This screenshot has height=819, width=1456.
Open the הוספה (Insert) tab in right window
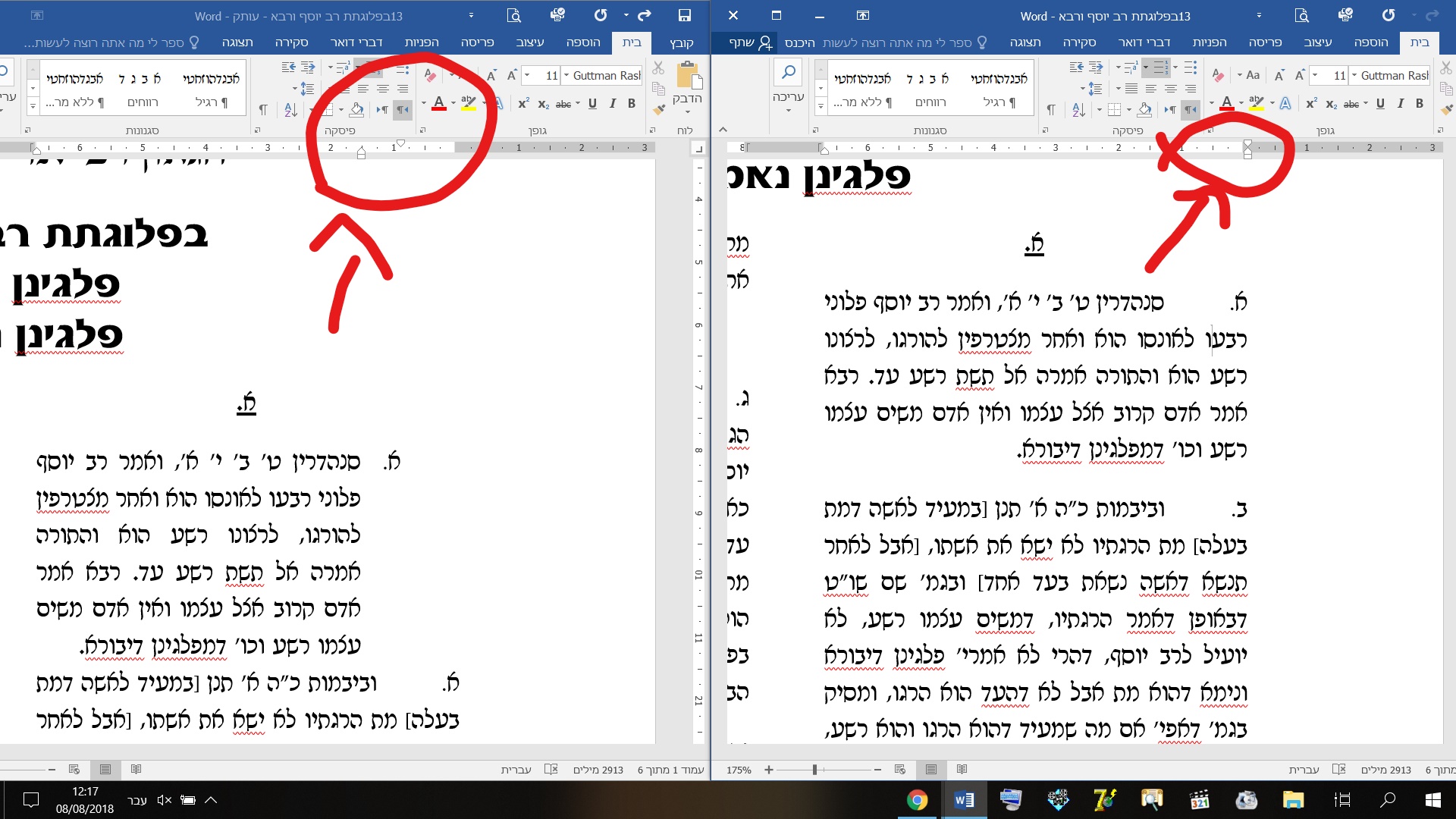(x=1371, y=42)
